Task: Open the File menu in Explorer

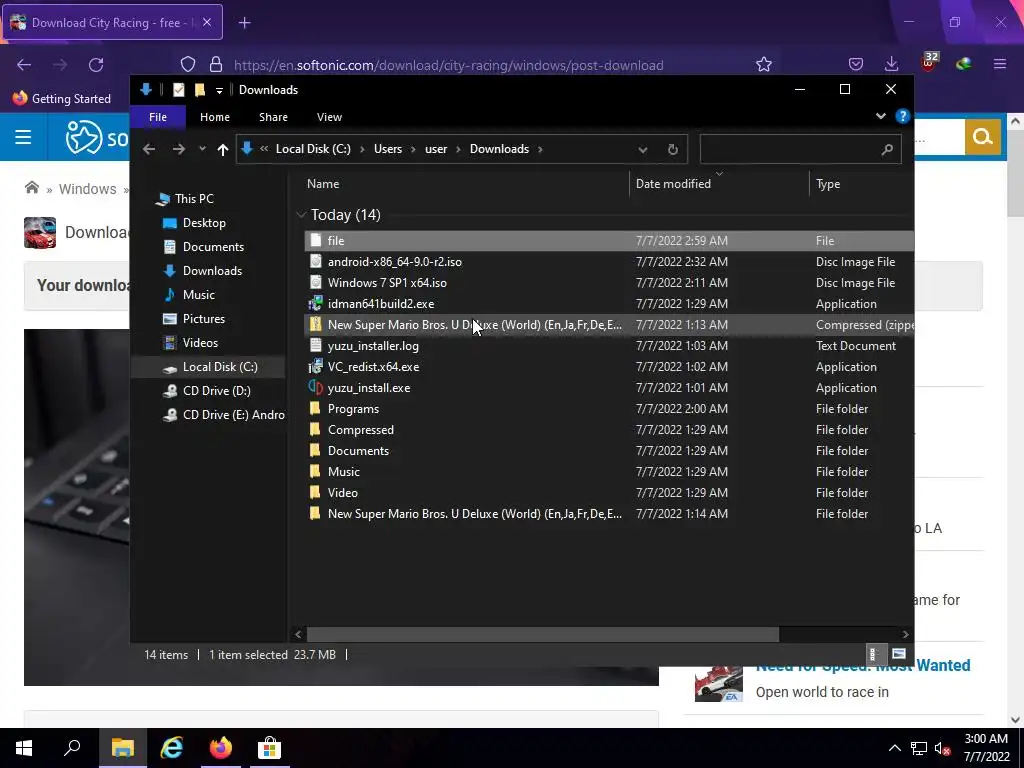Action: coord(158,117)
